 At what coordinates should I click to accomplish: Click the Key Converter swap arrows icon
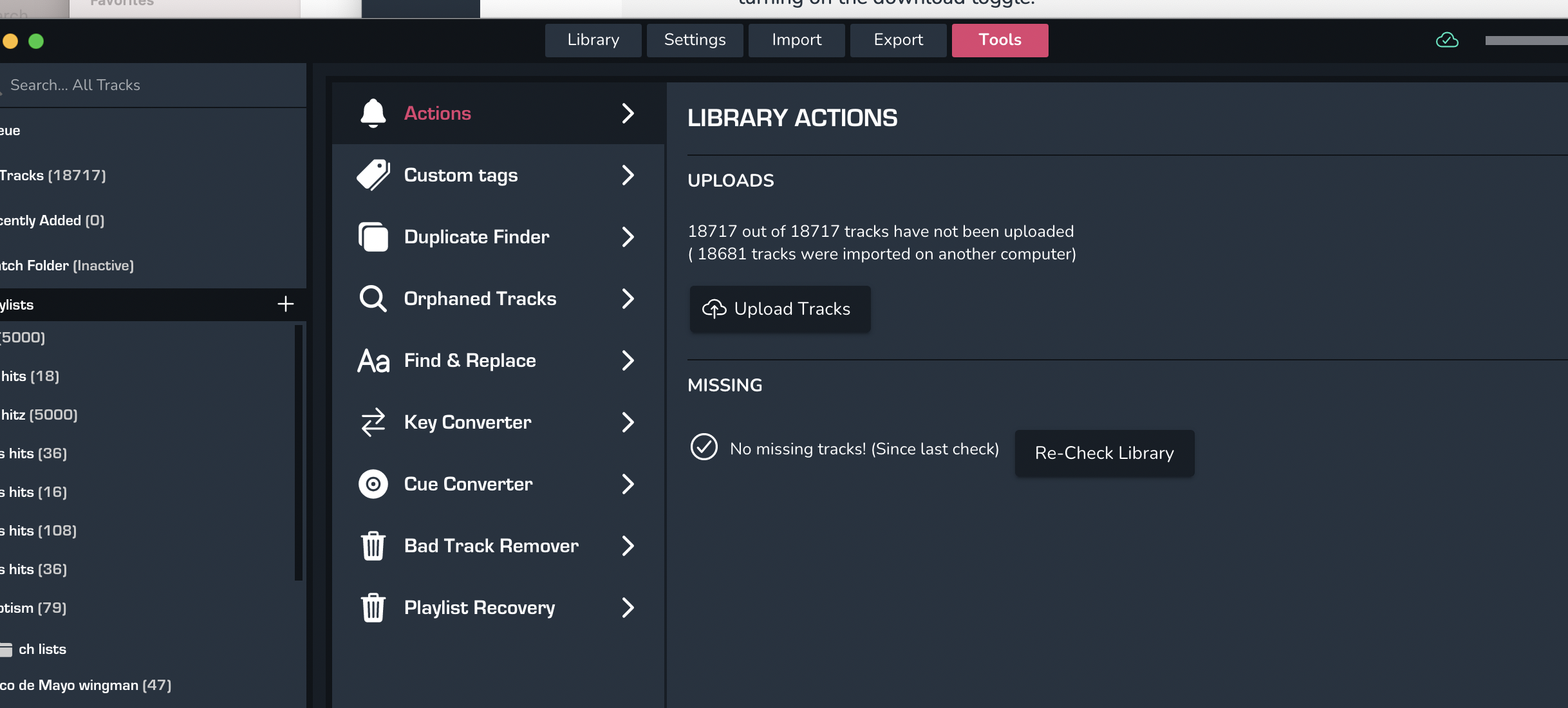coord(373,422)
